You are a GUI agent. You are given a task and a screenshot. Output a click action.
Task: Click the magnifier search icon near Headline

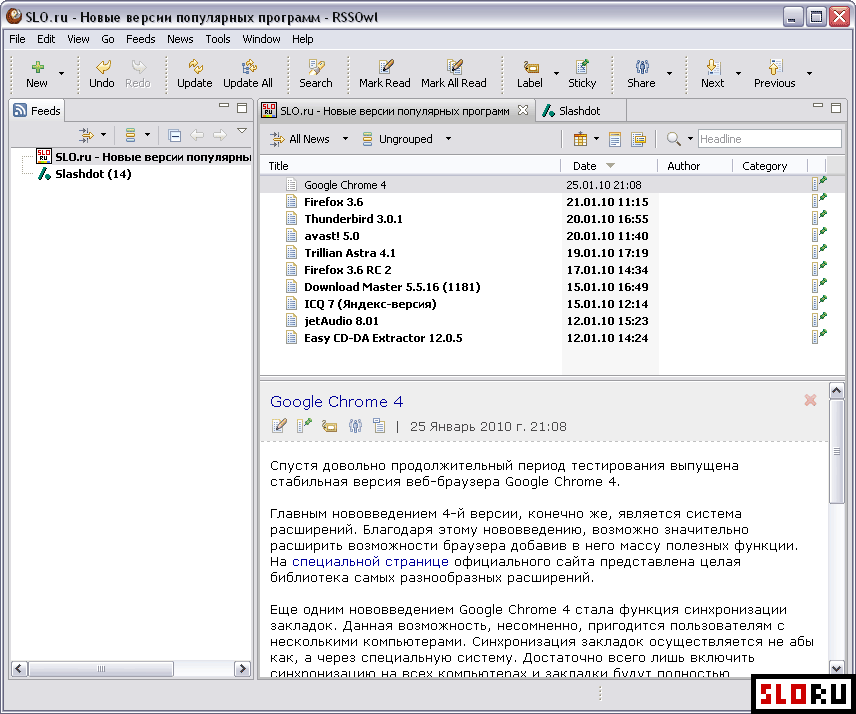click(x=674, y=139)
